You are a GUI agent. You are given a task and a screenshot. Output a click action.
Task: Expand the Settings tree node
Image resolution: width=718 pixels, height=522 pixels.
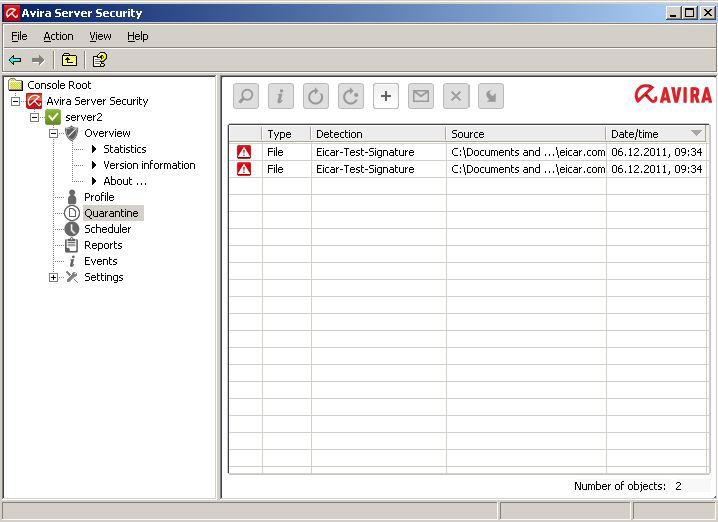coord(54,277)
